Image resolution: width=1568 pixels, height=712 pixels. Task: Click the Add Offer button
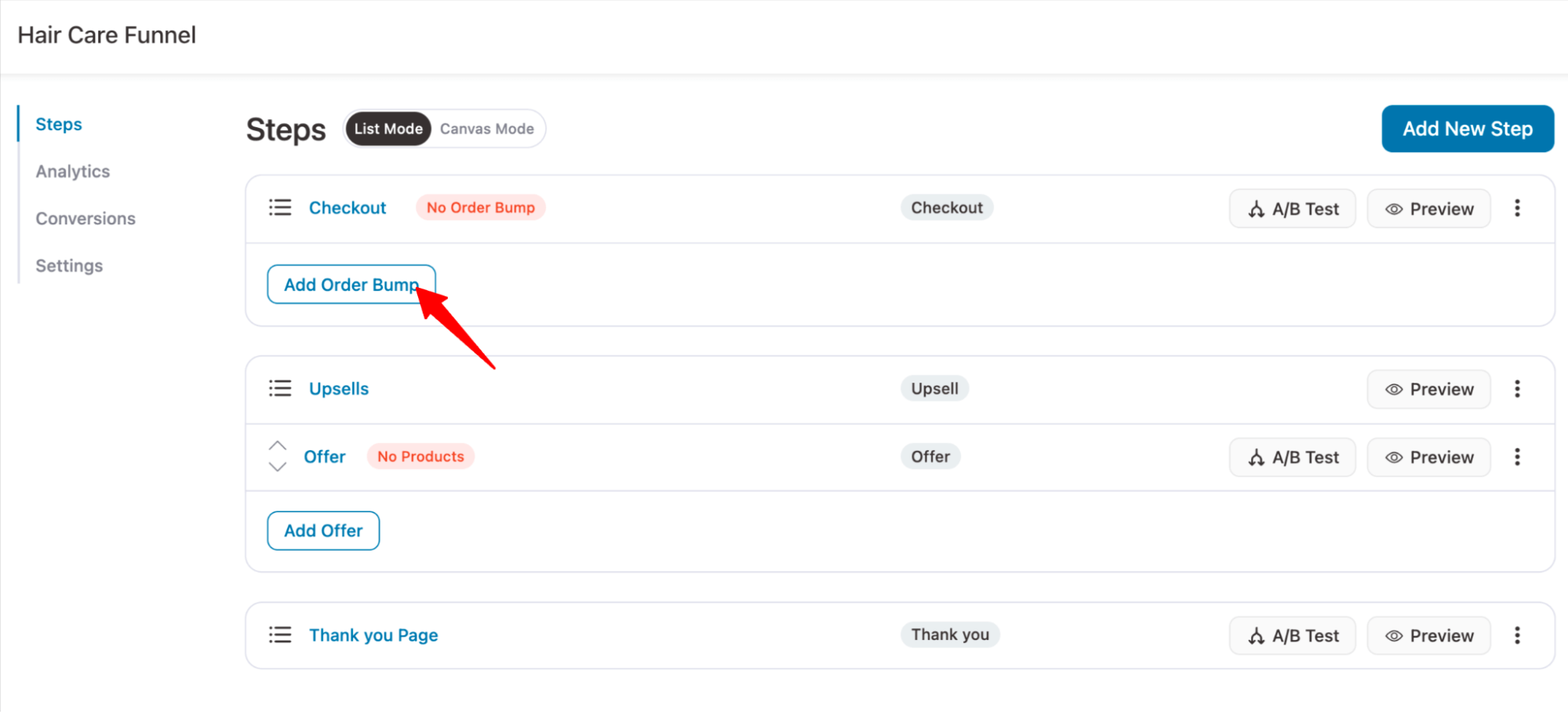pyautogui.click(x=323, y=531)
